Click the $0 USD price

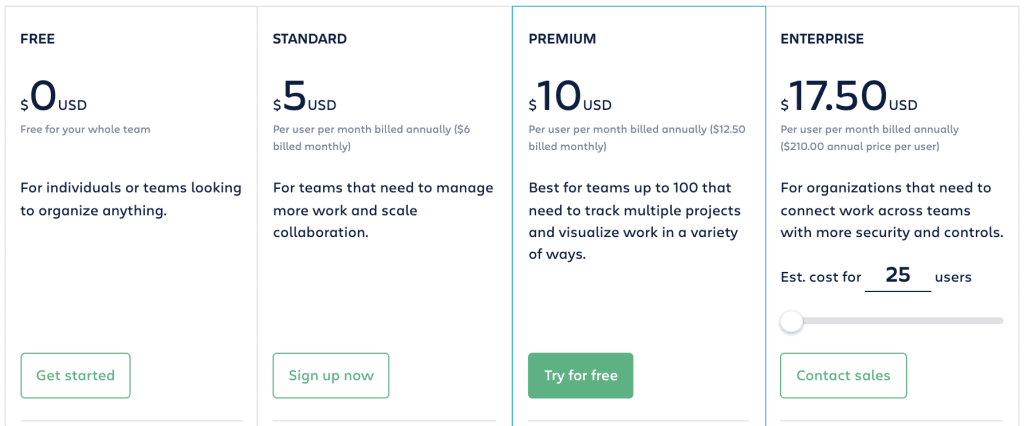54,97
